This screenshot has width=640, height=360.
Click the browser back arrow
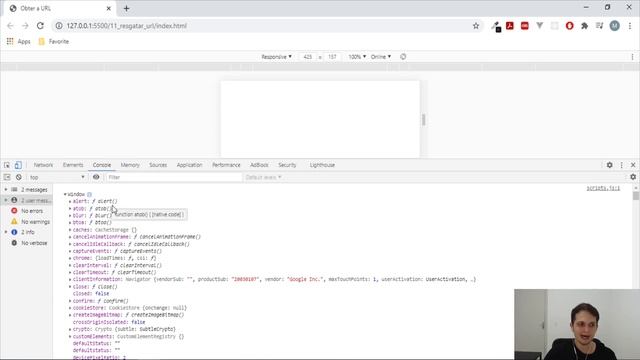click(x=10, y=26)
